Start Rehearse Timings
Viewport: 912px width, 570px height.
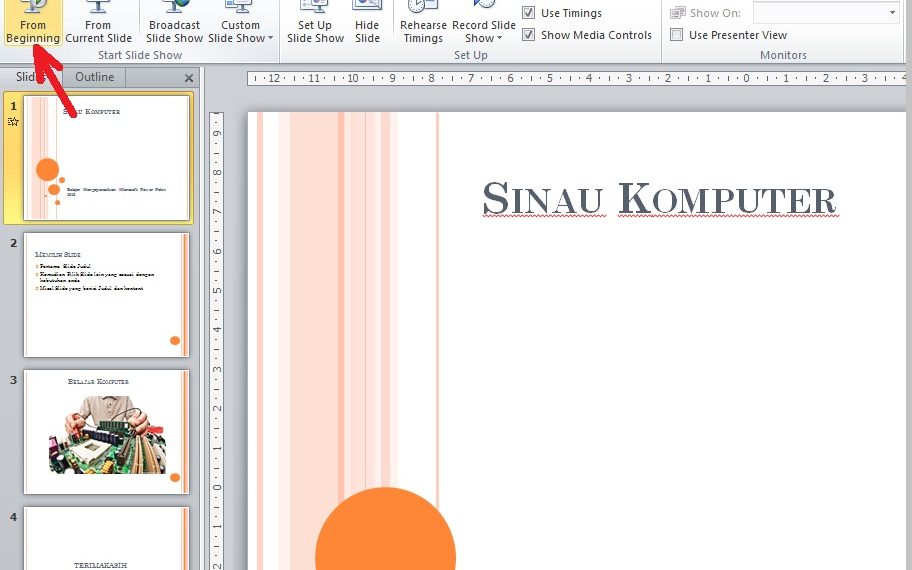[423, 23]
